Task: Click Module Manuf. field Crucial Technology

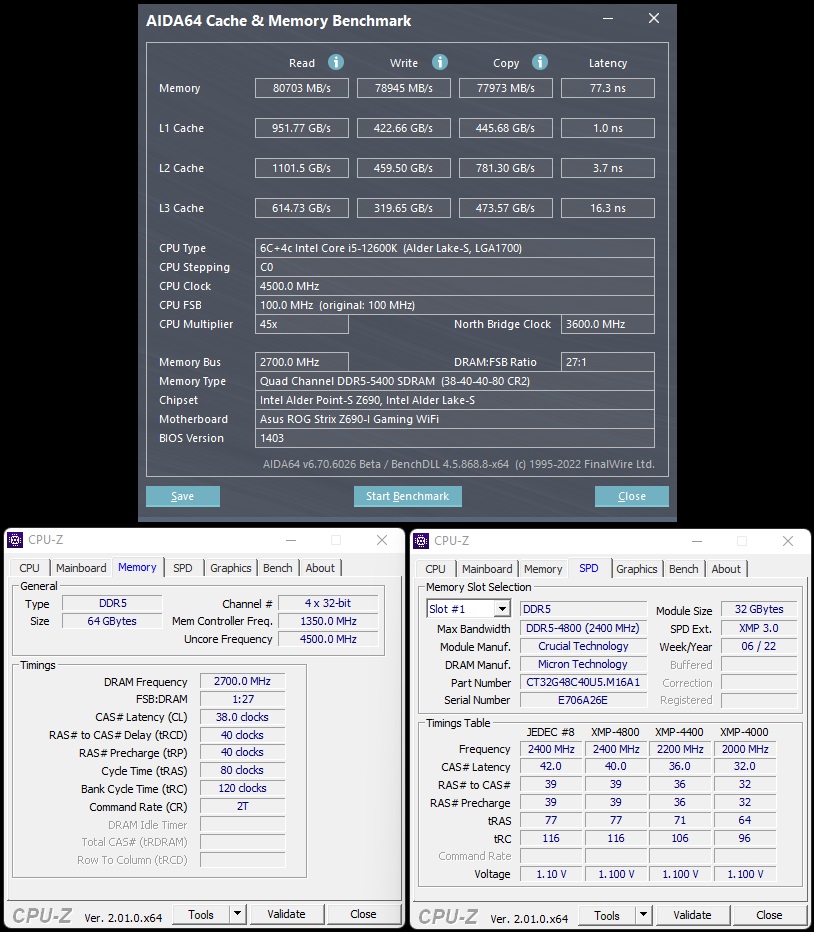Action: [583, 646]
